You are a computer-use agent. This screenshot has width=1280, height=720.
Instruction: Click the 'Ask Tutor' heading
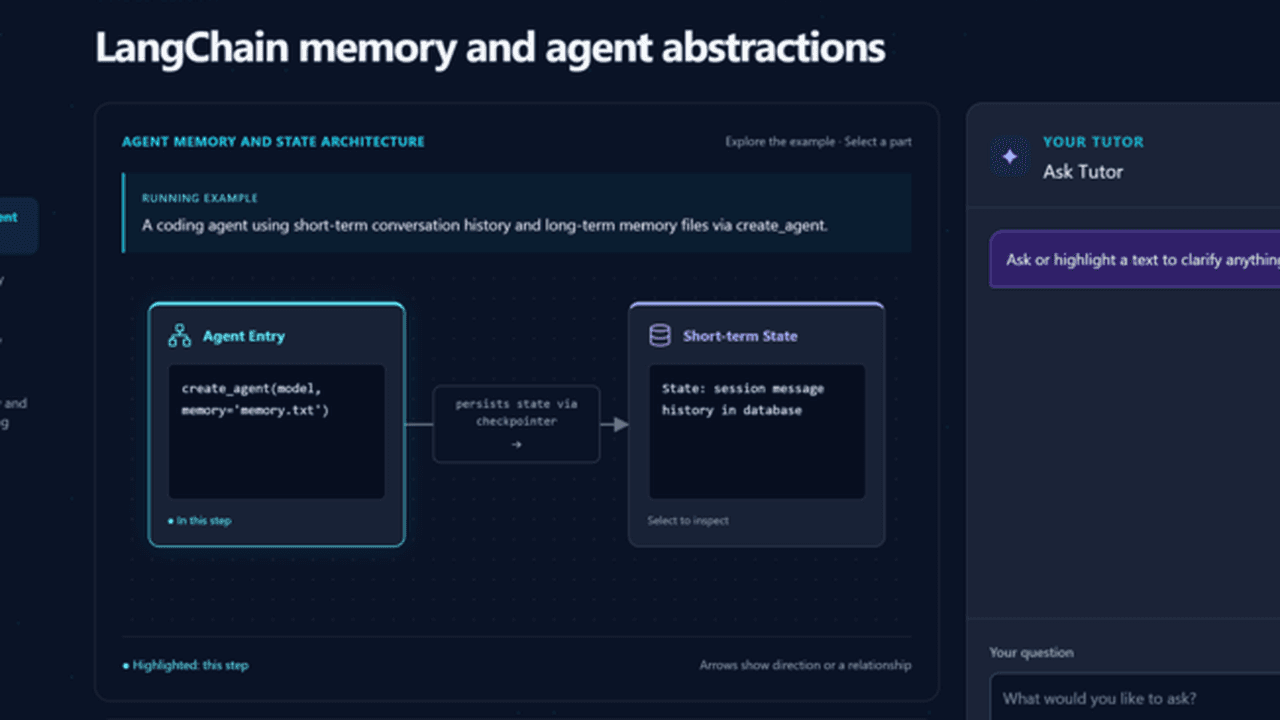(x=1083, y=172)
